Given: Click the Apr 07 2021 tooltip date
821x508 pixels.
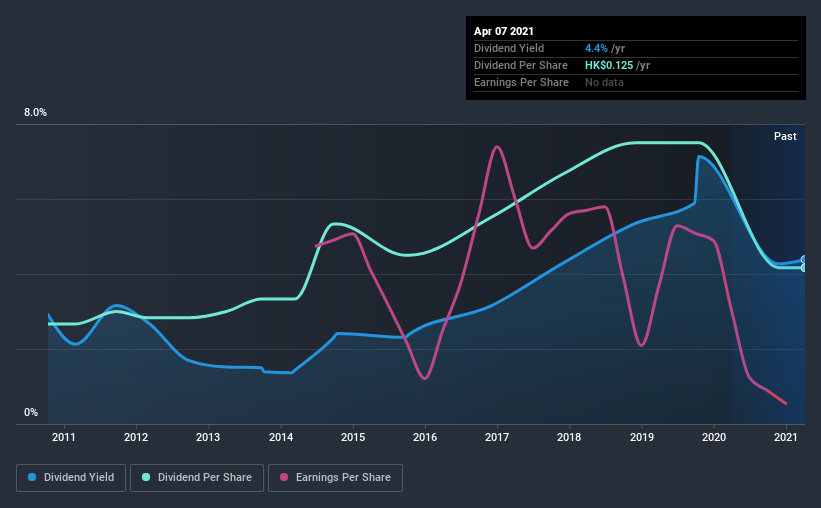Looking at the screenshot, I should coord(504,31).
